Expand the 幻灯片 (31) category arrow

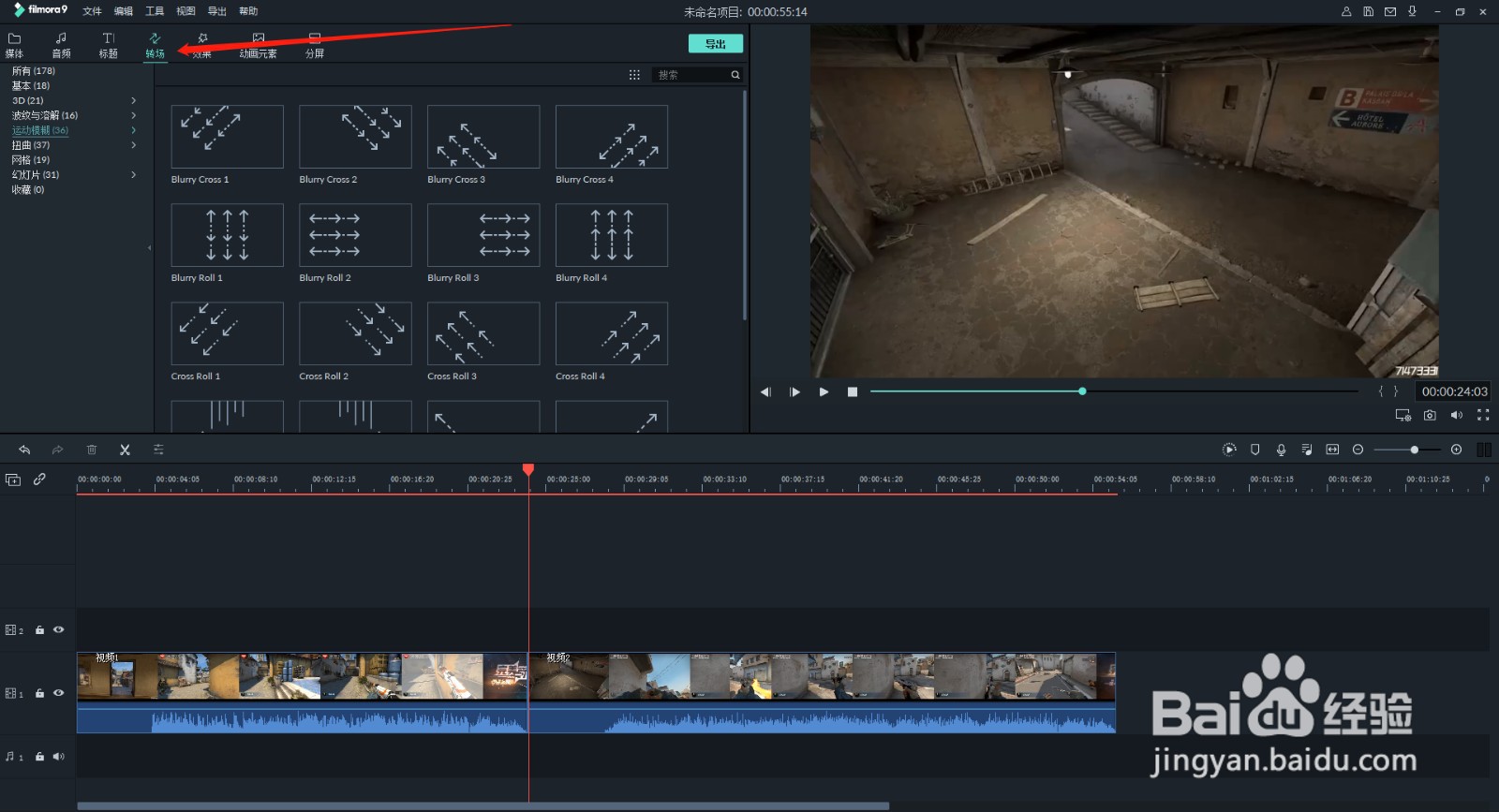click(133, 175)
